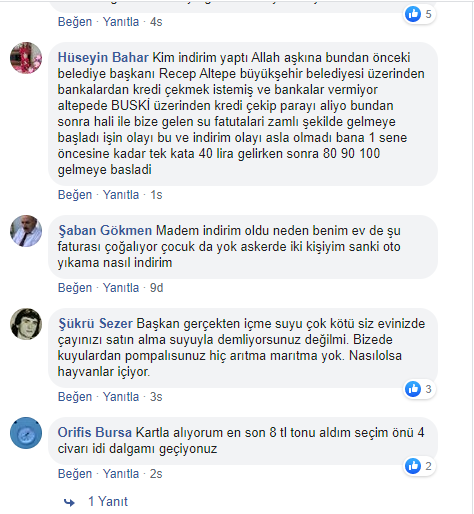
Task: Open Hüseyin Bahar's name link
Action: 103,57
